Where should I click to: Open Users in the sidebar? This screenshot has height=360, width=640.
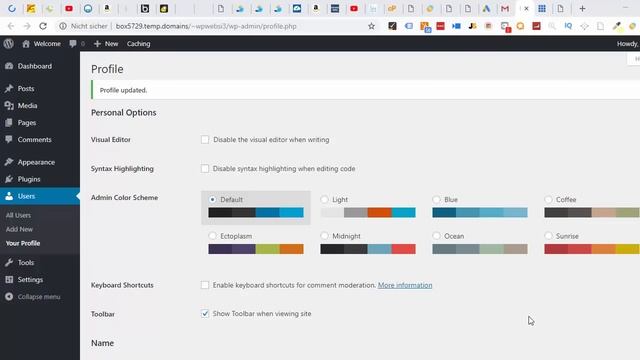pos(40,196)
